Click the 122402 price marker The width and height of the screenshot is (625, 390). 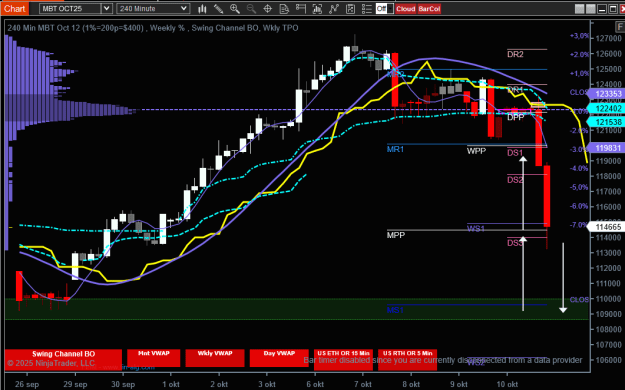point(608,108)
